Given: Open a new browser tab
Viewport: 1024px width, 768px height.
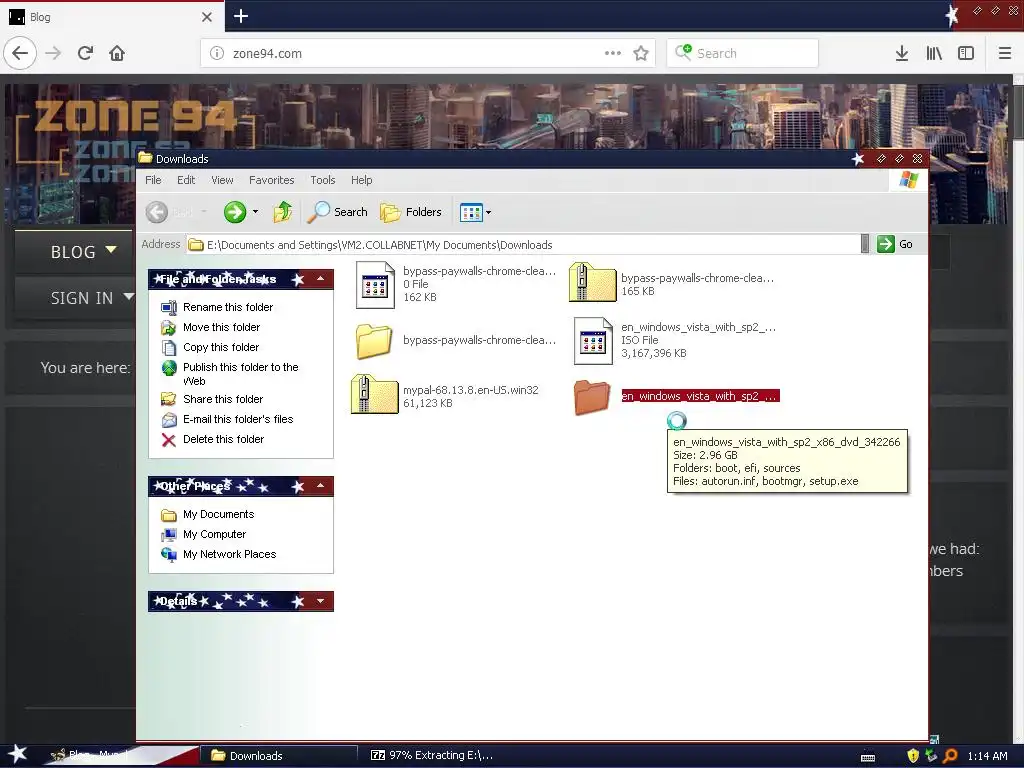Looking at the screenshot, I should click(x=241, y=16).
